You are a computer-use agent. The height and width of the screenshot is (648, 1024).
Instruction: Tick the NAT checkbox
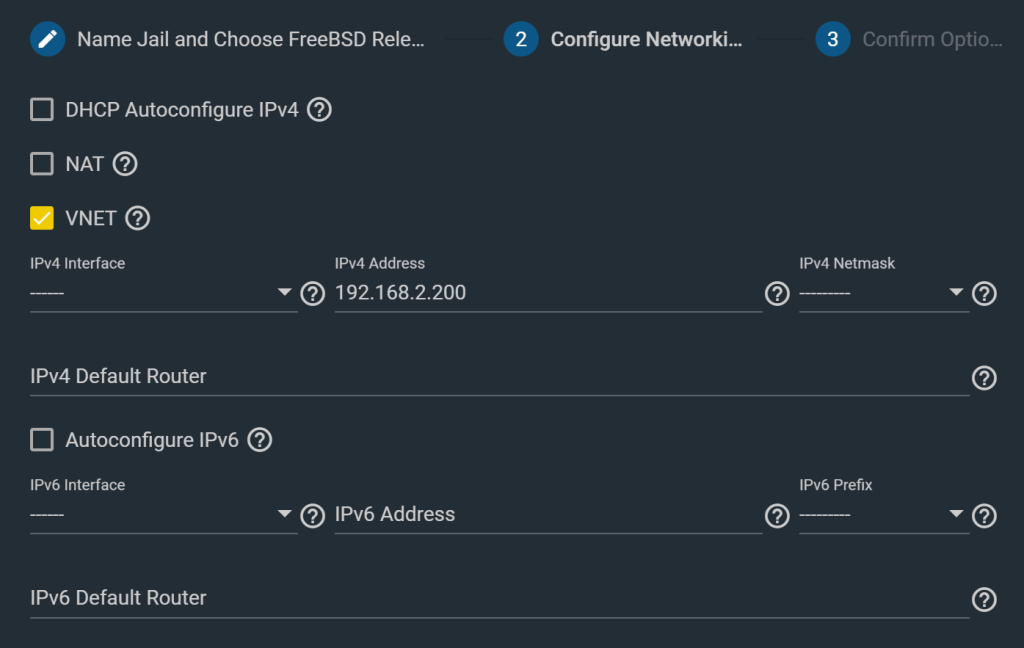tap(42, 164)
